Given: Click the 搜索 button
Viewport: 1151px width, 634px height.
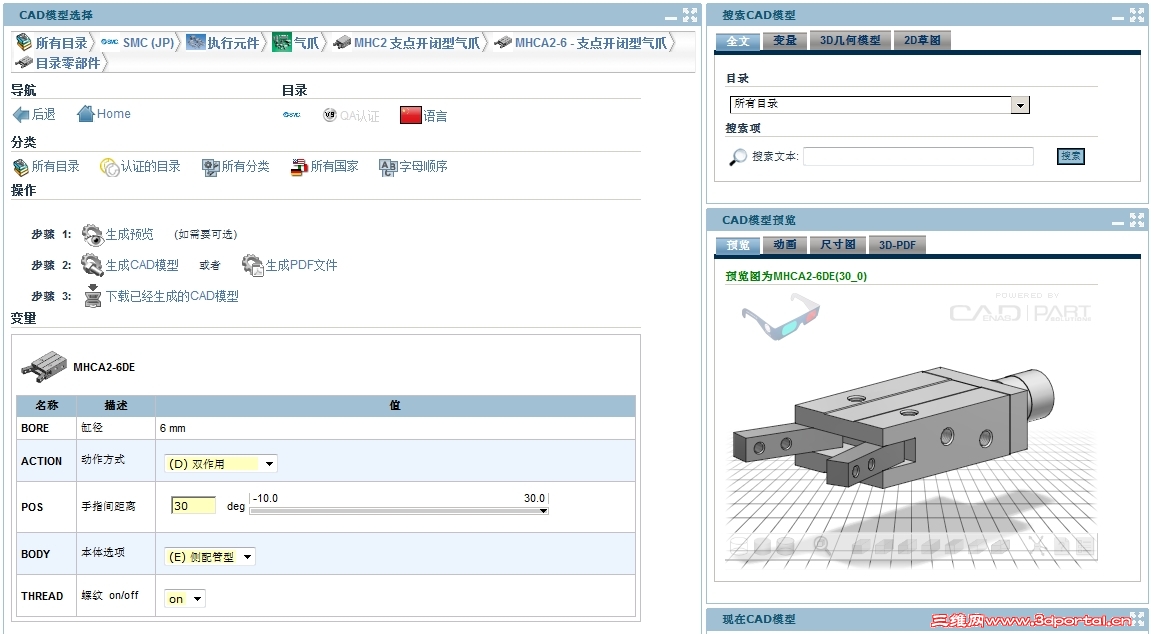Looking at the screenshot, I should pos(1070,156).
